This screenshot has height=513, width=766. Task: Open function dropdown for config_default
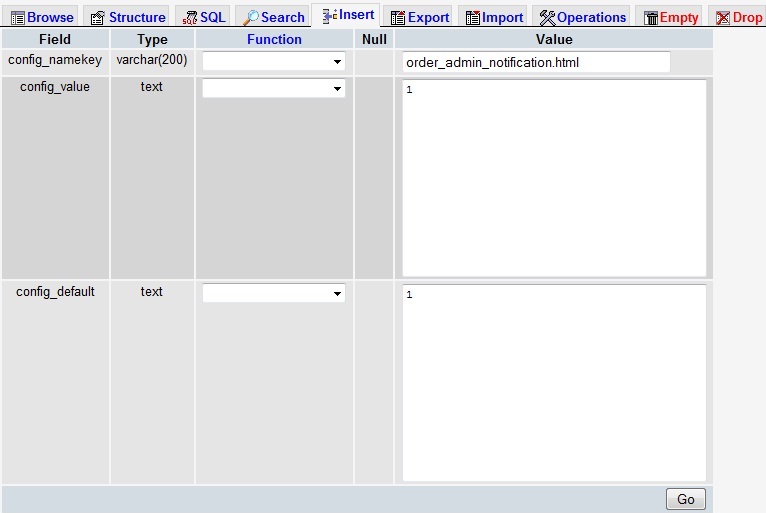[274, 293]
